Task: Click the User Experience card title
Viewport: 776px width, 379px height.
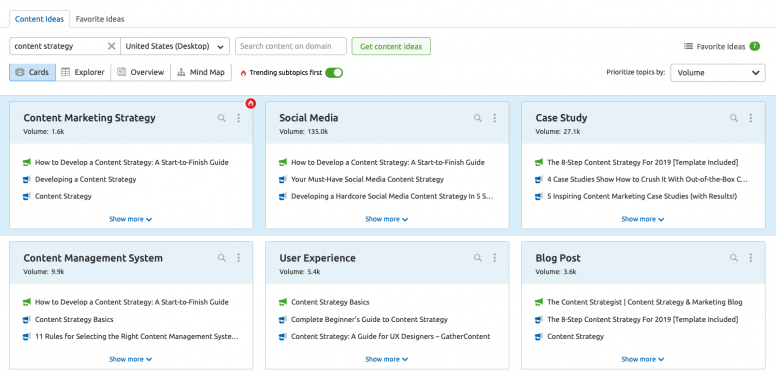Action: click(317, 258)
